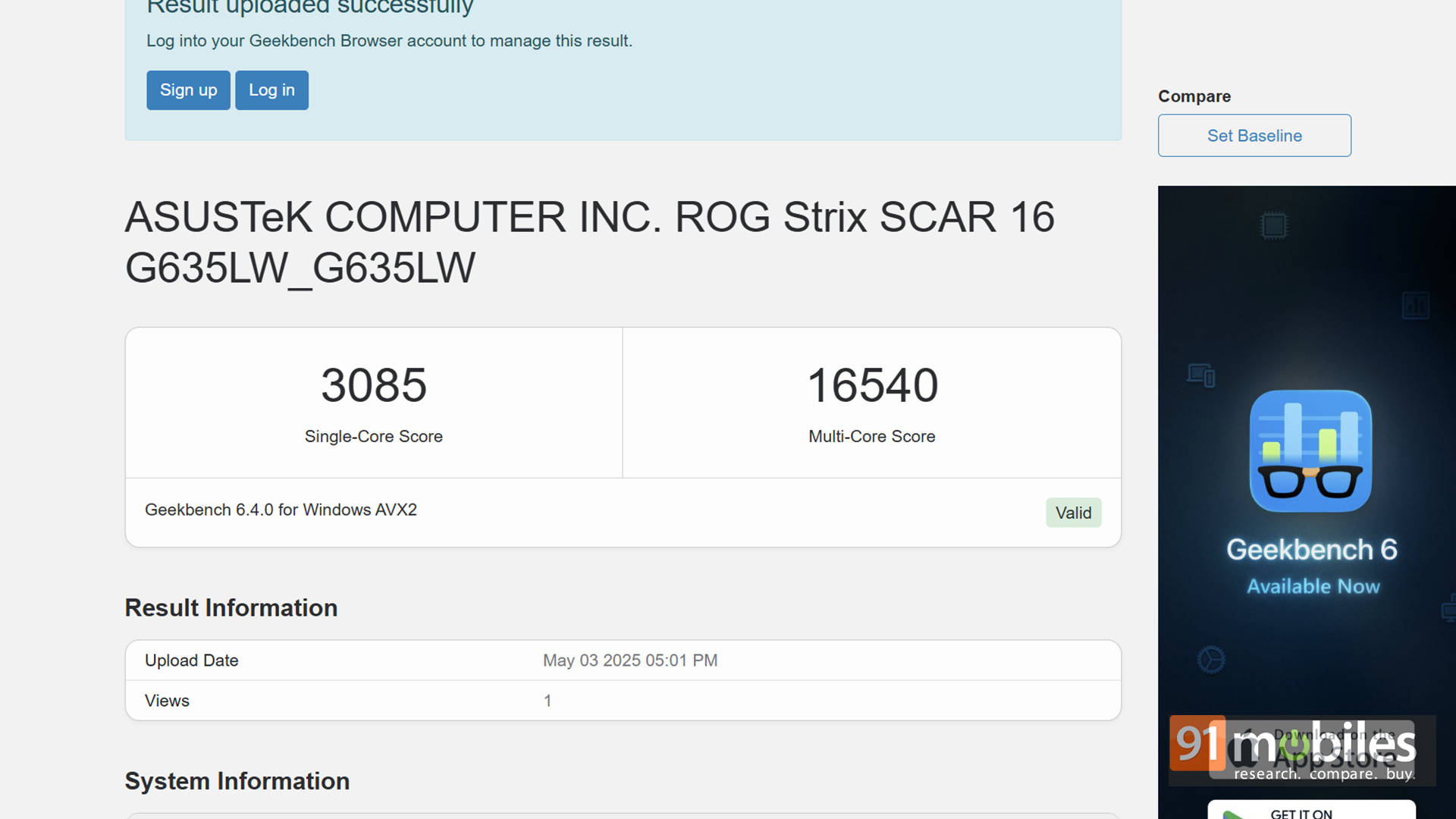Open the Geekbench 6 app icon in ad
The width and height of the screenshot is (1456, 819).
pos(1310,451)
